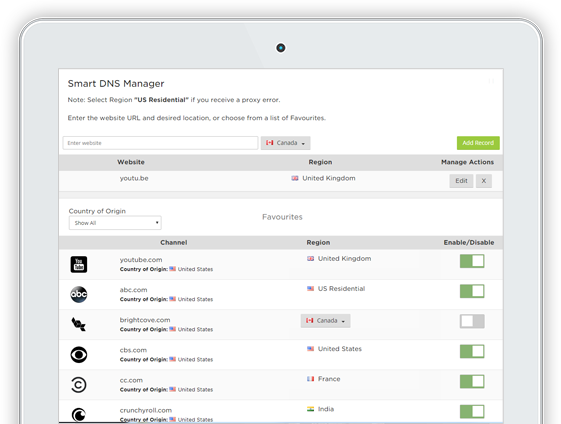
Task: Click the ABC network logo icon
Action: (x=79, y=294)
